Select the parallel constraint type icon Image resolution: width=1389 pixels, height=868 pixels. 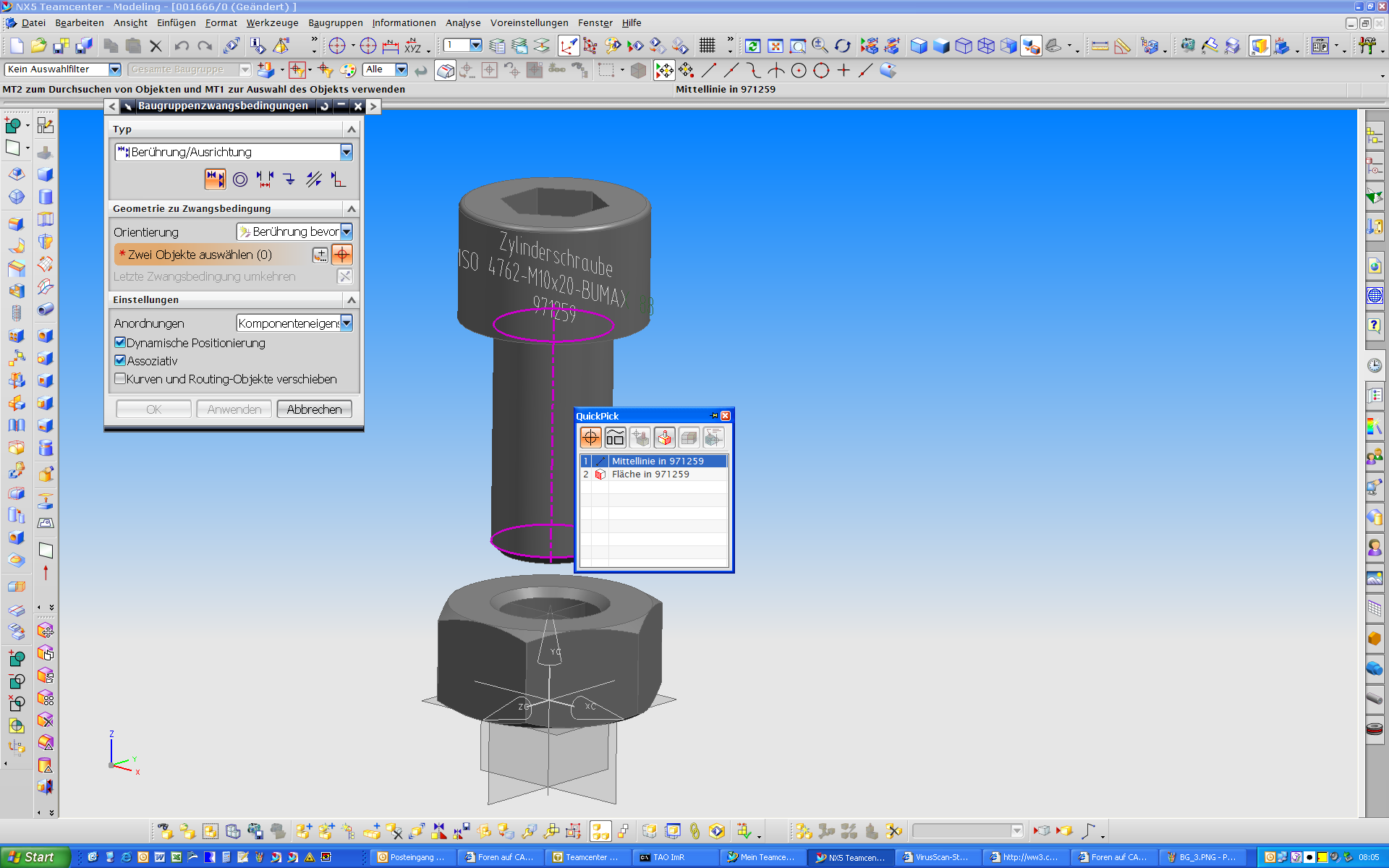click(313, 179)
